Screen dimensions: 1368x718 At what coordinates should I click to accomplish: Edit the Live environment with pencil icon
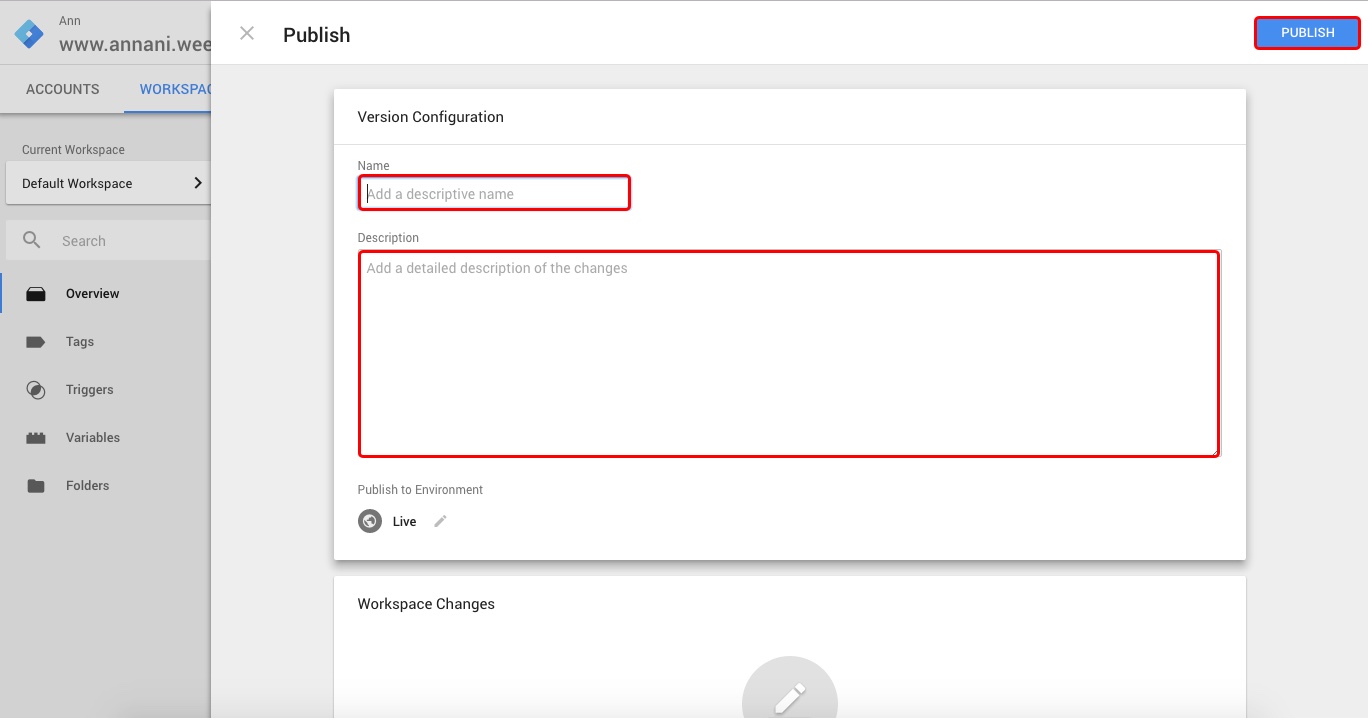click(x=440, y=521)
